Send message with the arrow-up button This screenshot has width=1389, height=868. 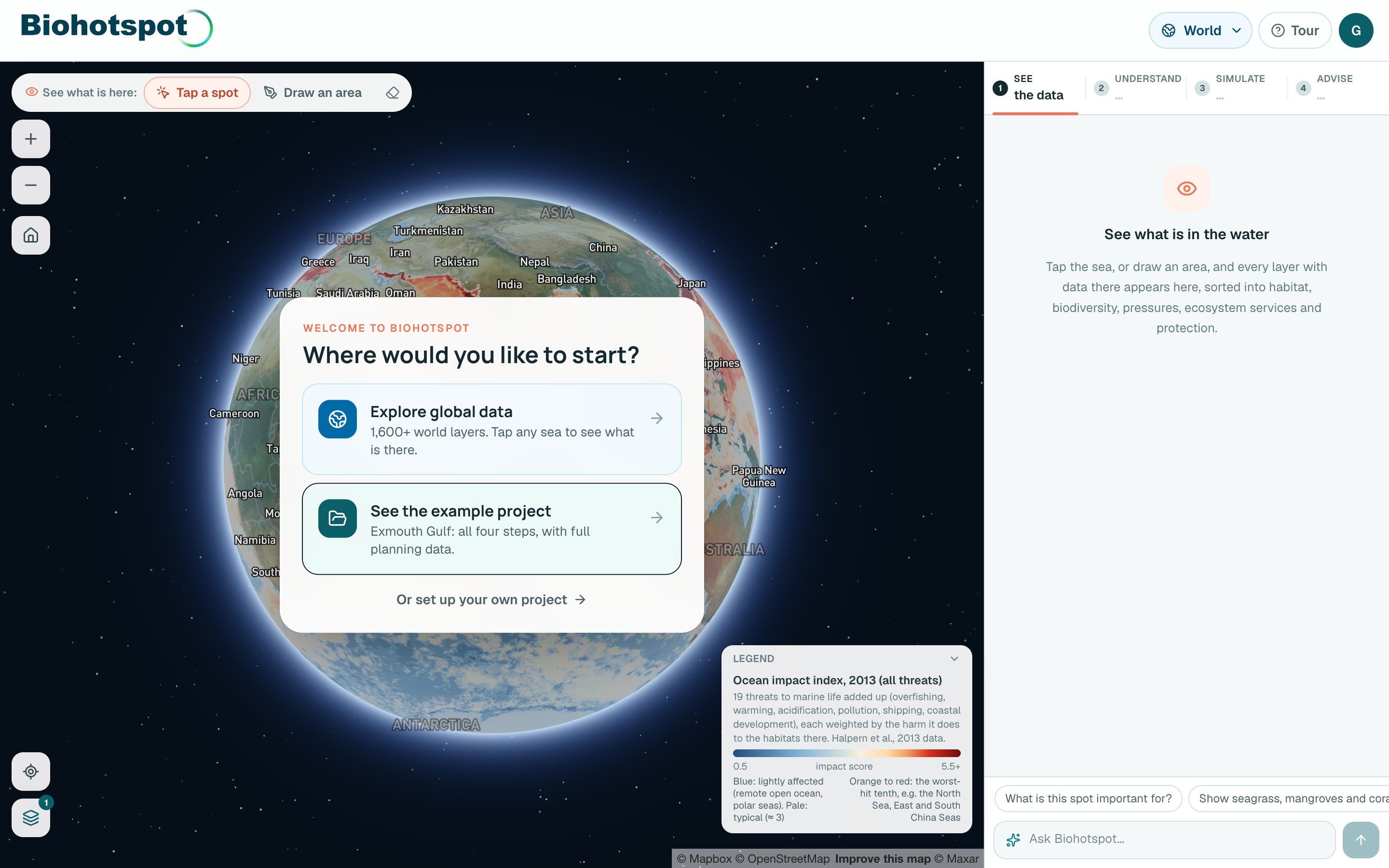(x=1361, y=840)
